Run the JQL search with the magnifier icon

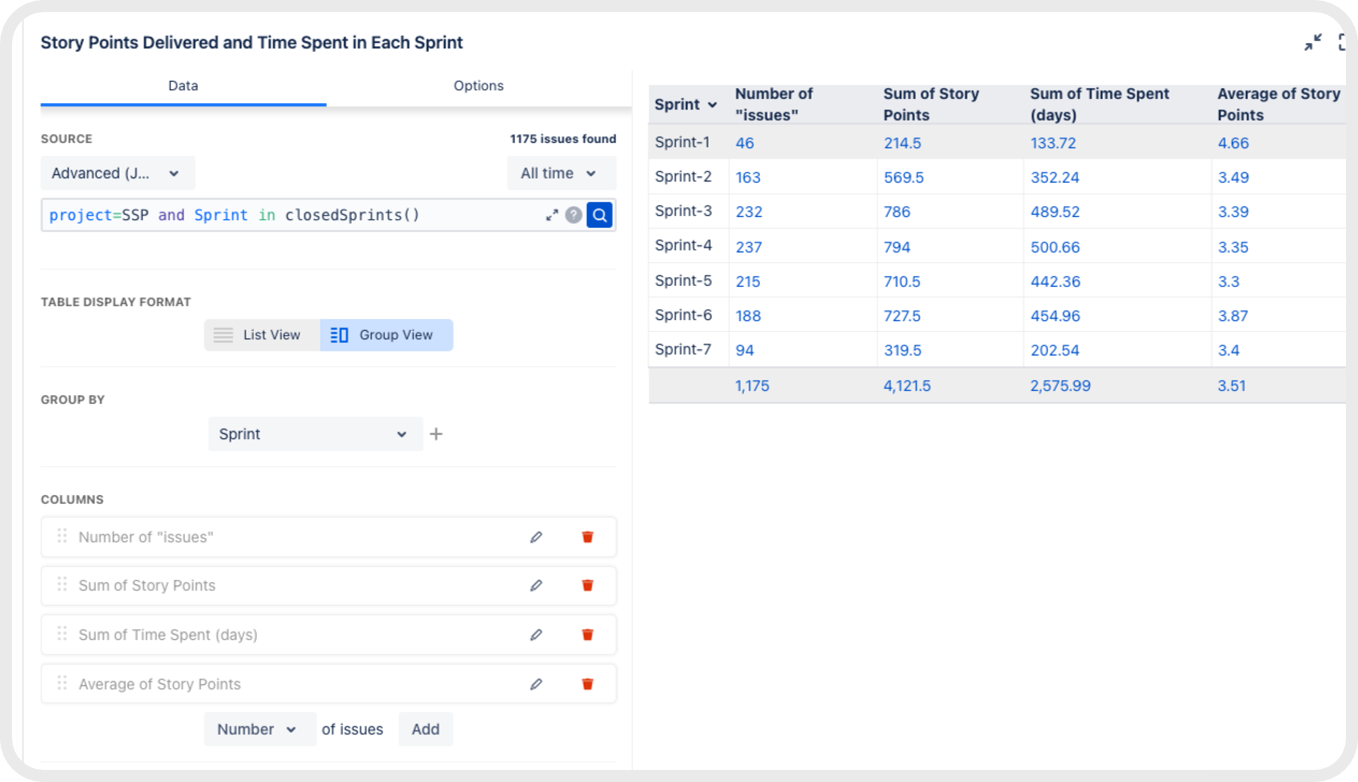pyautogui.click(x=599, y=214)
